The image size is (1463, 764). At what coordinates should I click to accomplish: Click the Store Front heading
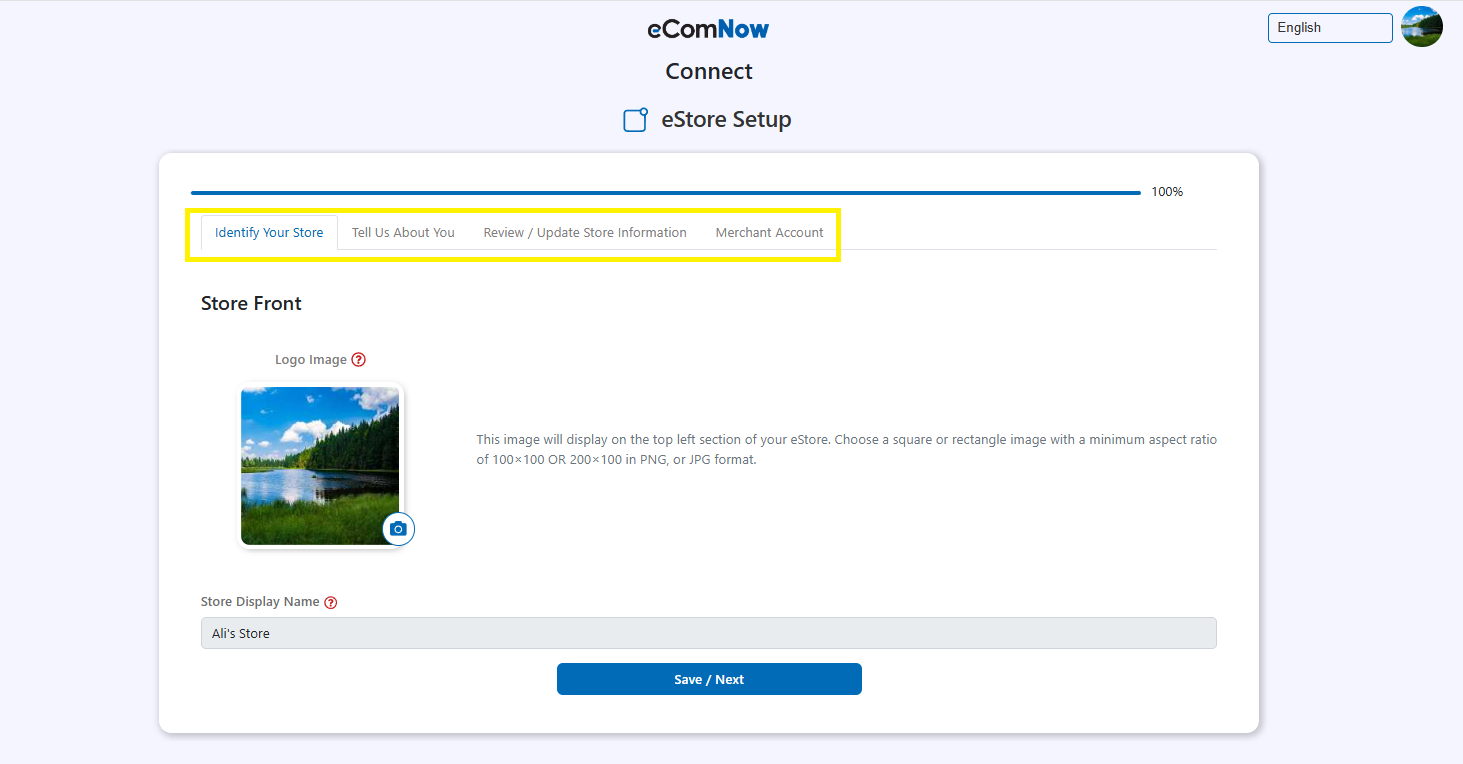click(251, 304)
